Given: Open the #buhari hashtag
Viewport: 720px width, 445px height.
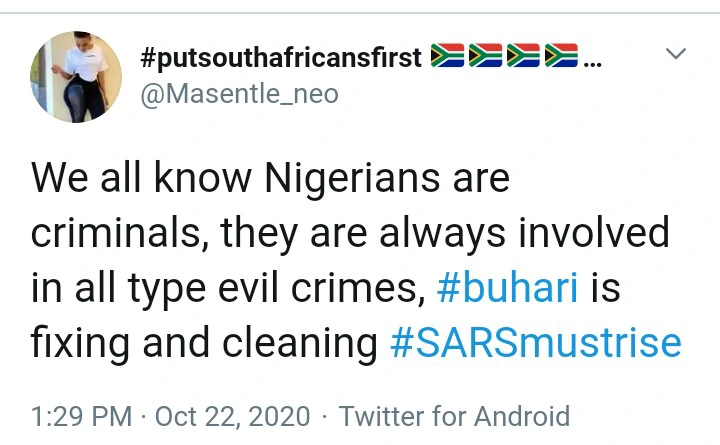Looking at the screenshot, I should pyautogui.click(x=506, y=288).
